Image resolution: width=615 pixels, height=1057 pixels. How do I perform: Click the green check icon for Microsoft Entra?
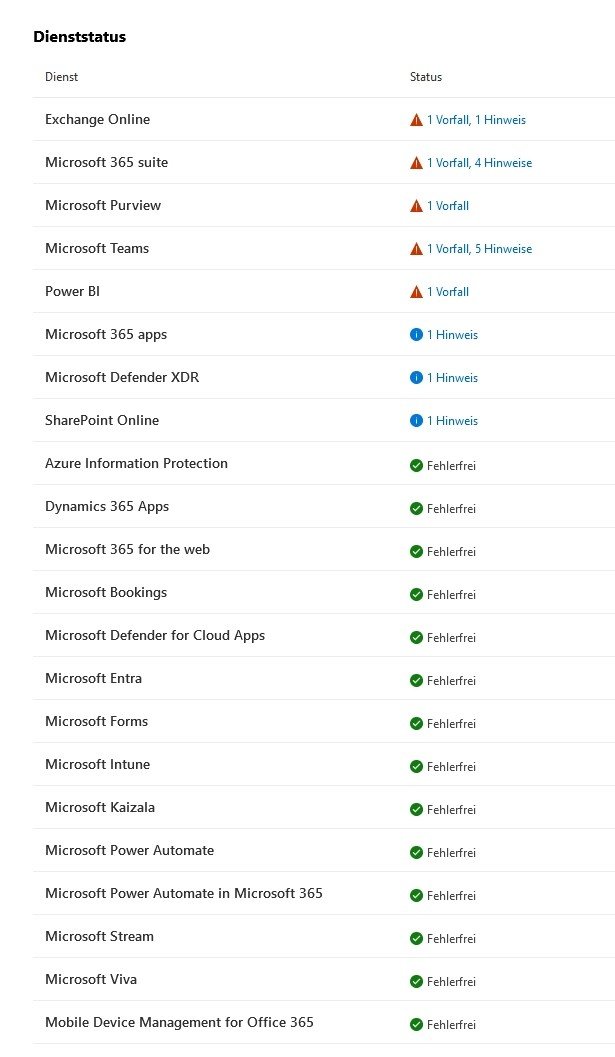click(x=416, y=680)
